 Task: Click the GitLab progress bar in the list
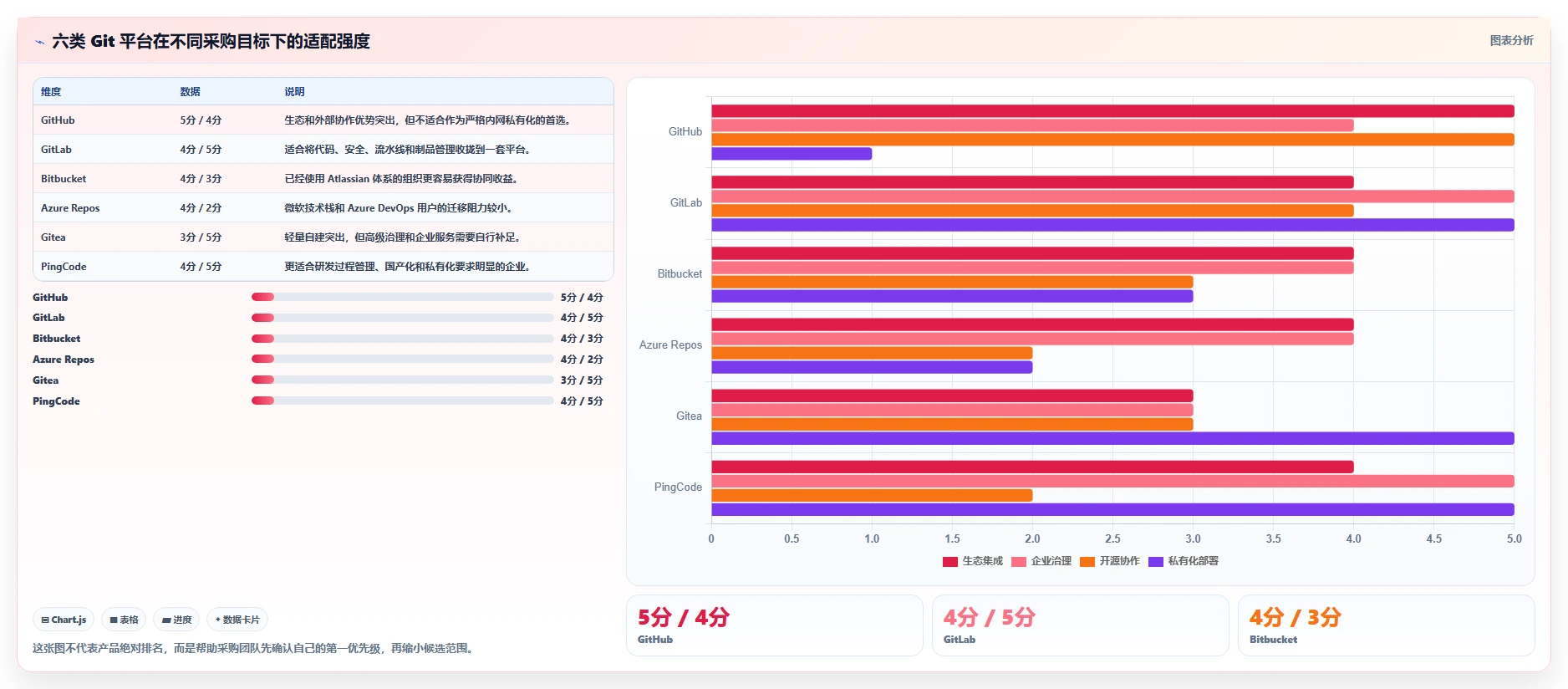pyautogui.click(x=403, y=318)
